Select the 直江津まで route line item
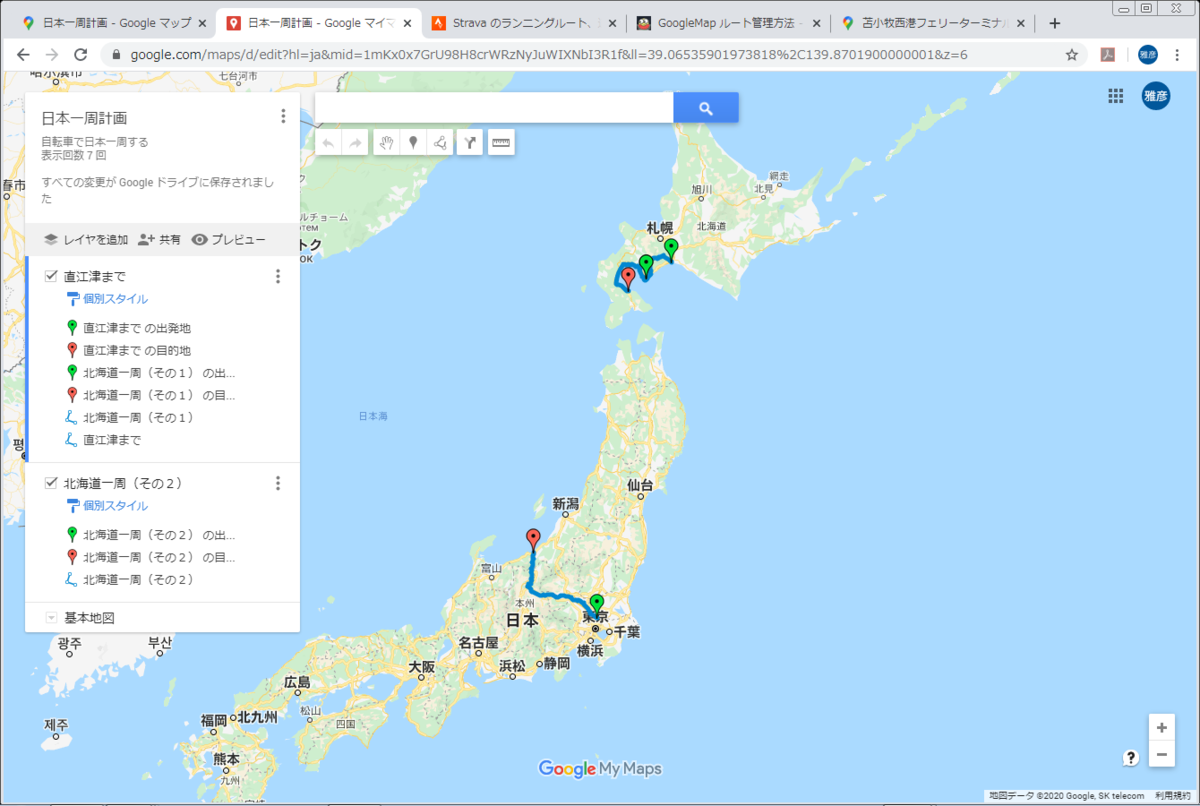This screenshot has width=1200, height=806. (x=112, y=439)
